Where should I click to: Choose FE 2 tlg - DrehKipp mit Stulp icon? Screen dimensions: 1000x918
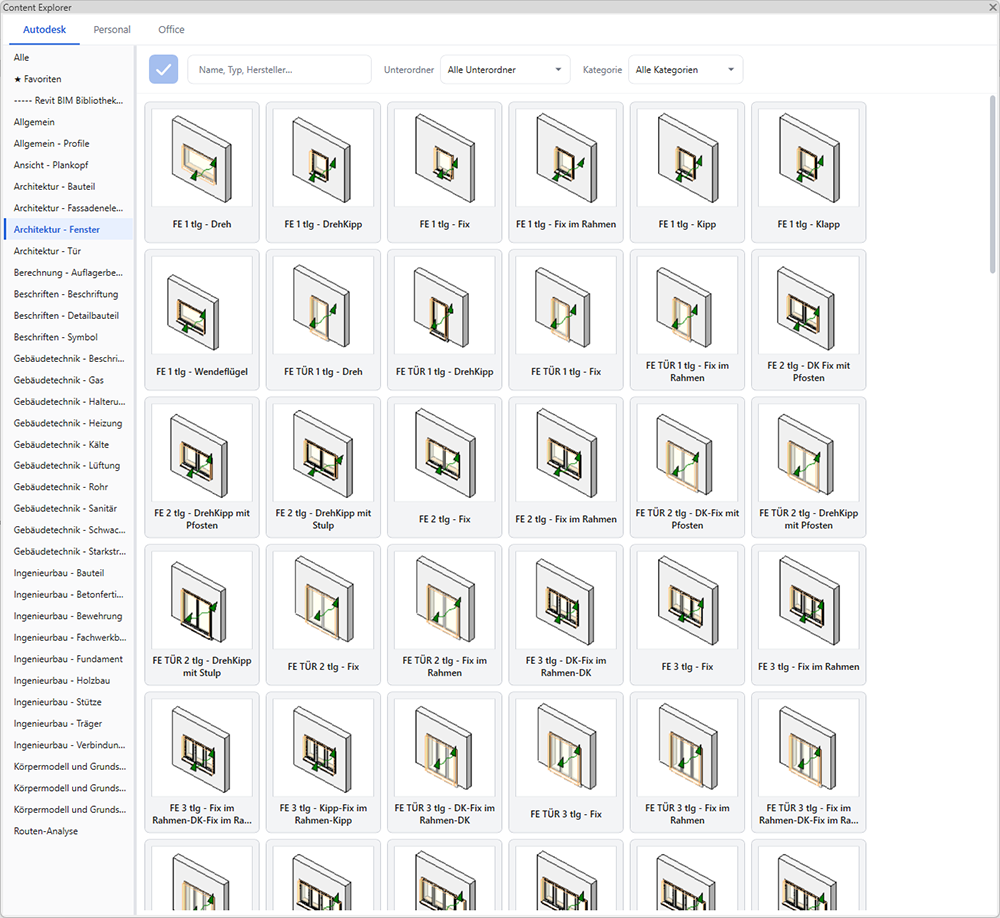[x=323, y=453]
